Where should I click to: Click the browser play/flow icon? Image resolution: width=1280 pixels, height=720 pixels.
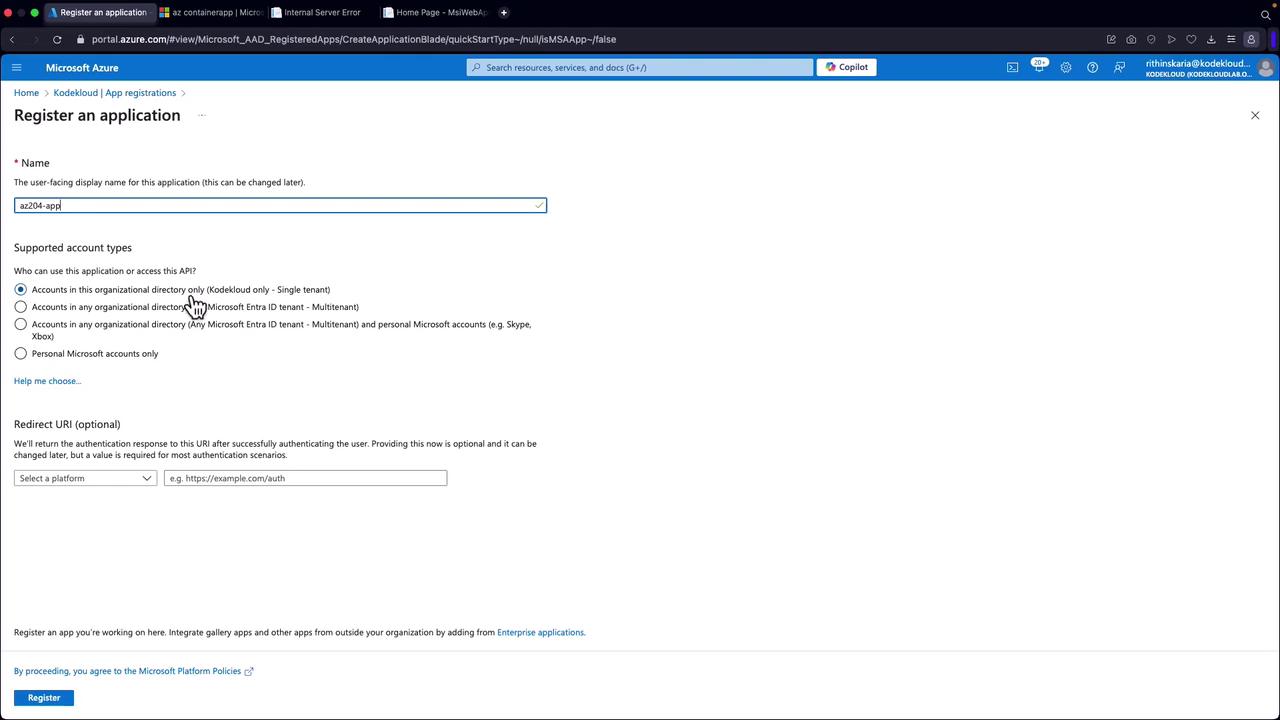point(1171,39)
